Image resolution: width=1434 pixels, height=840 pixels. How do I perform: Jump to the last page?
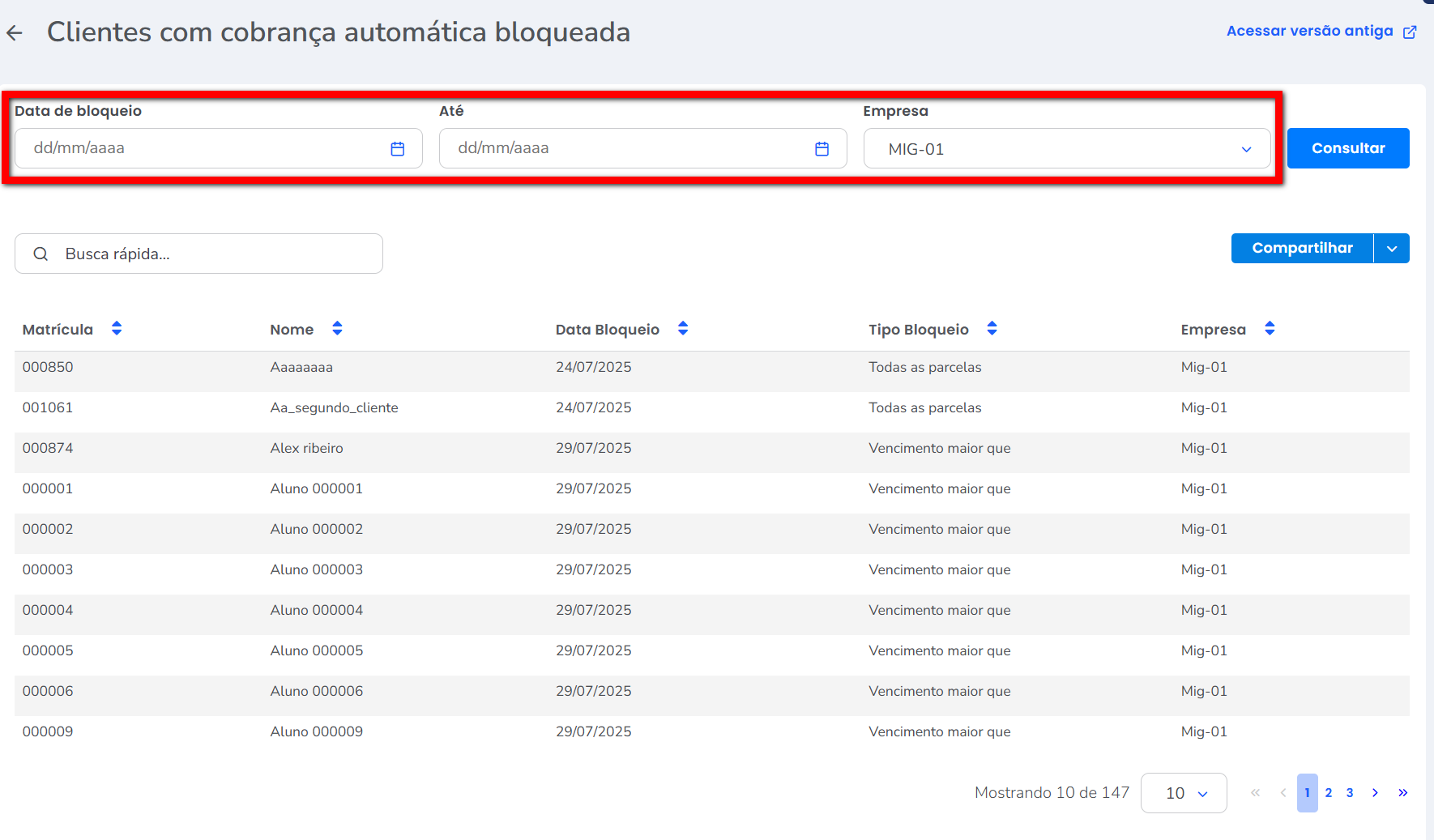[x=1402, y=793]
